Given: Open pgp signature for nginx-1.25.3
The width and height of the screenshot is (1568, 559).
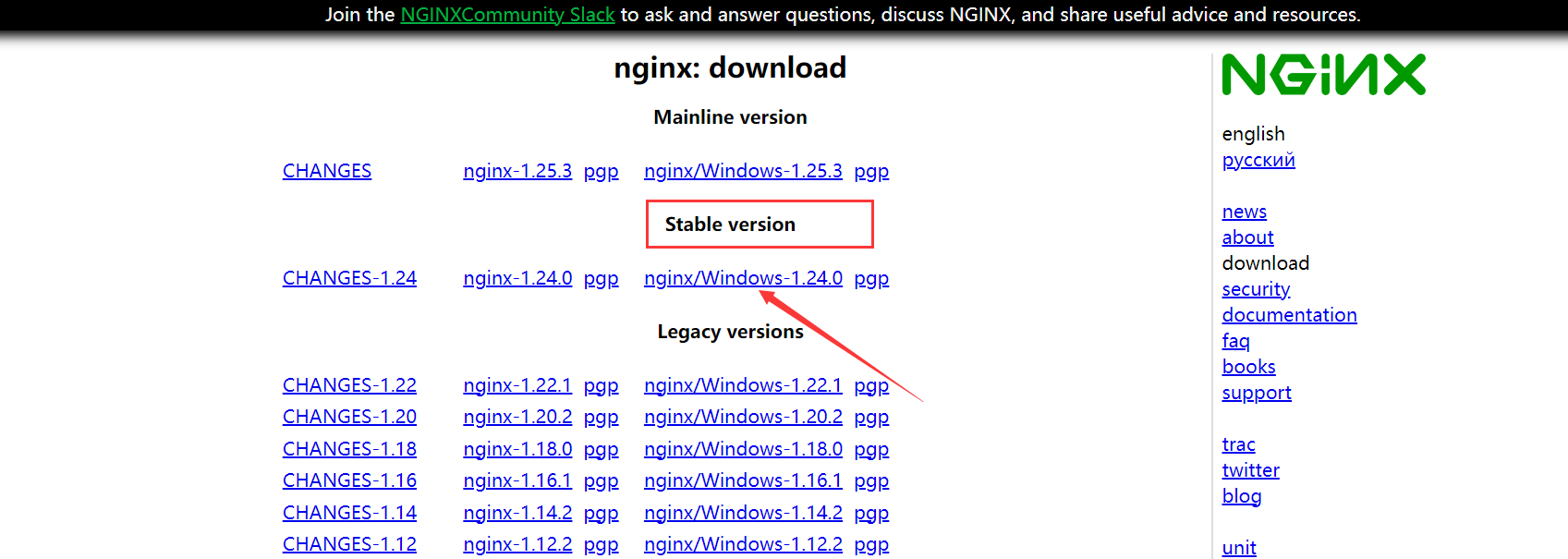Looking at the screenshot, I should (601, 172).
